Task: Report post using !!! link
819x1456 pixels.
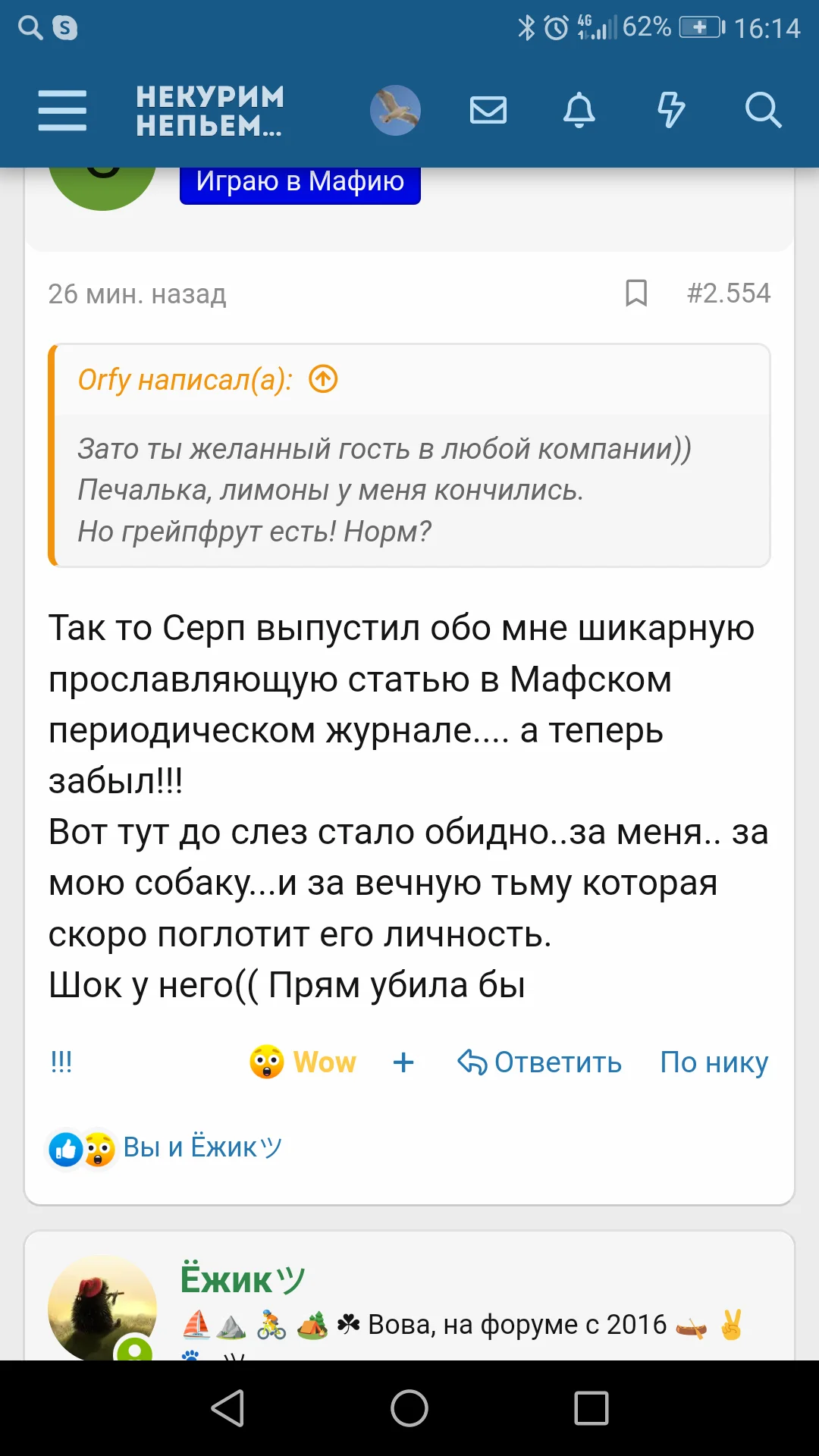Action: coord(61,1062)
